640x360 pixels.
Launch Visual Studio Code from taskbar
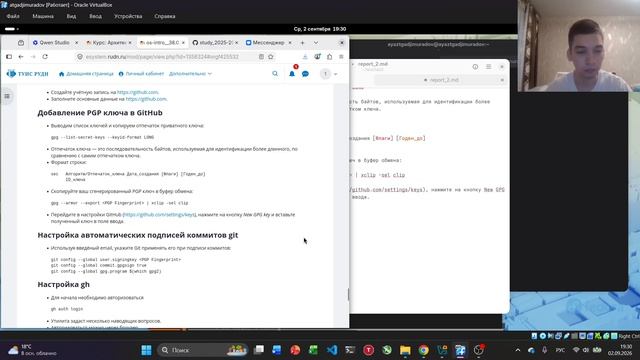point(332,350)
